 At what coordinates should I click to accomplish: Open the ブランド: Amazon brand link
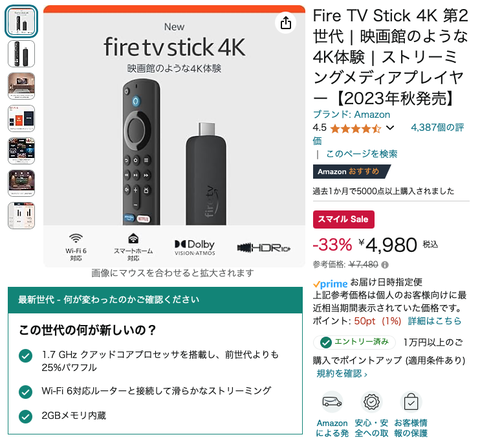coord(351,115)
